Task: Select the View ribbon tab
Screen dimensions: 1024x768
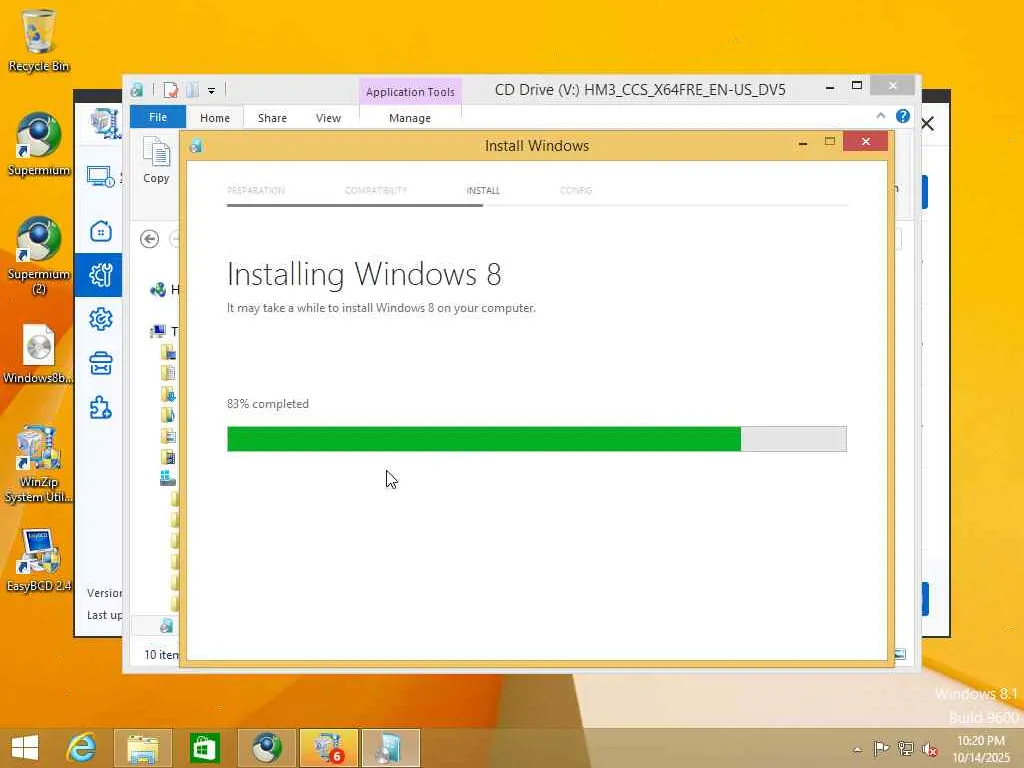Action: 328,118
